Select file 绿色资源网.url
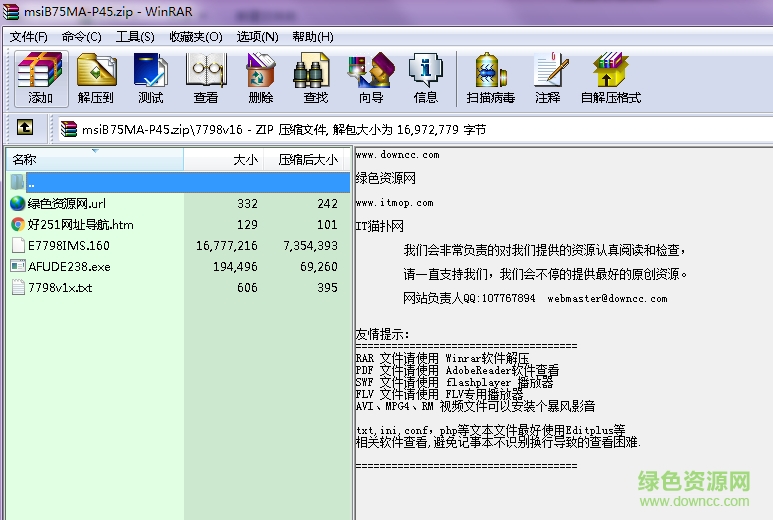Image resolution: width=773 pixels, height=520 pixels. (x=67, y=204)
